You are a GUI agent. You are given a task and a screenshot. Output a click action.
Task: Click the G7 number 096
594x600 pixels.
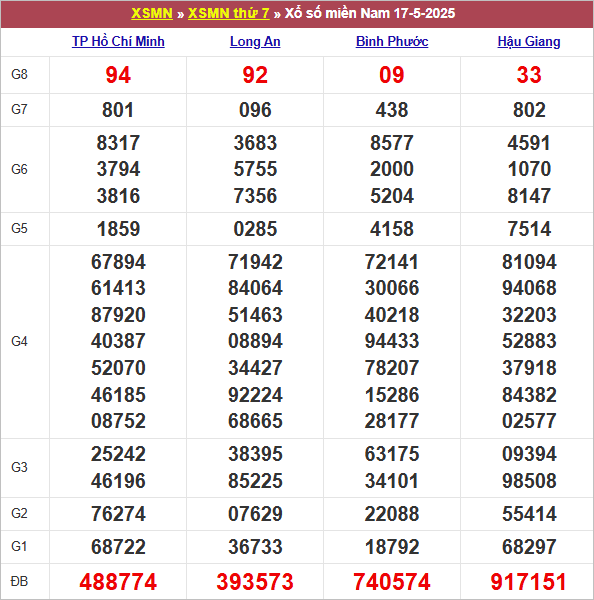255,110
